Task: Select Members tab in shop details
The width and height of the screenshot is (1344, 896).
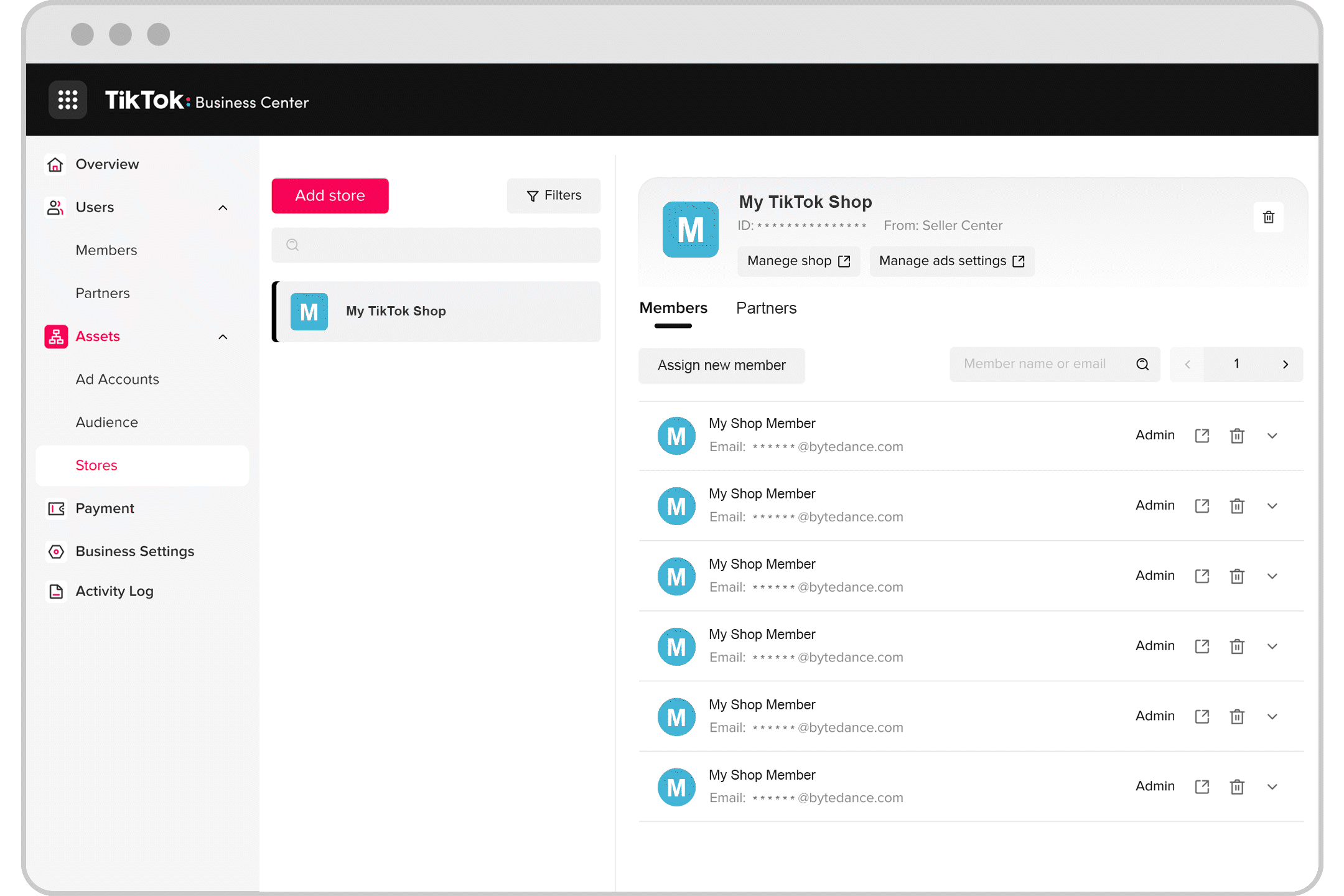Action: (673, 308)
